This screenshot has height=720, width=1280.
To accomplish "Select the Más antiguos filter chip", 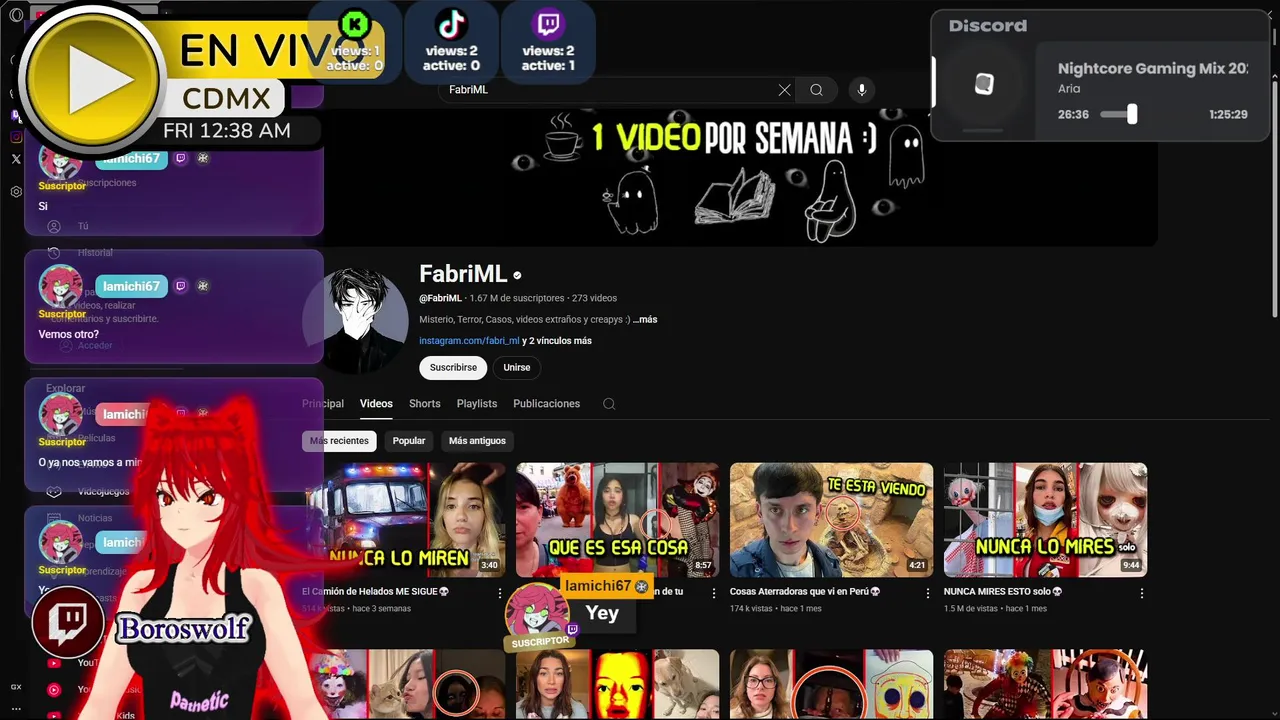I will [477, 441].
